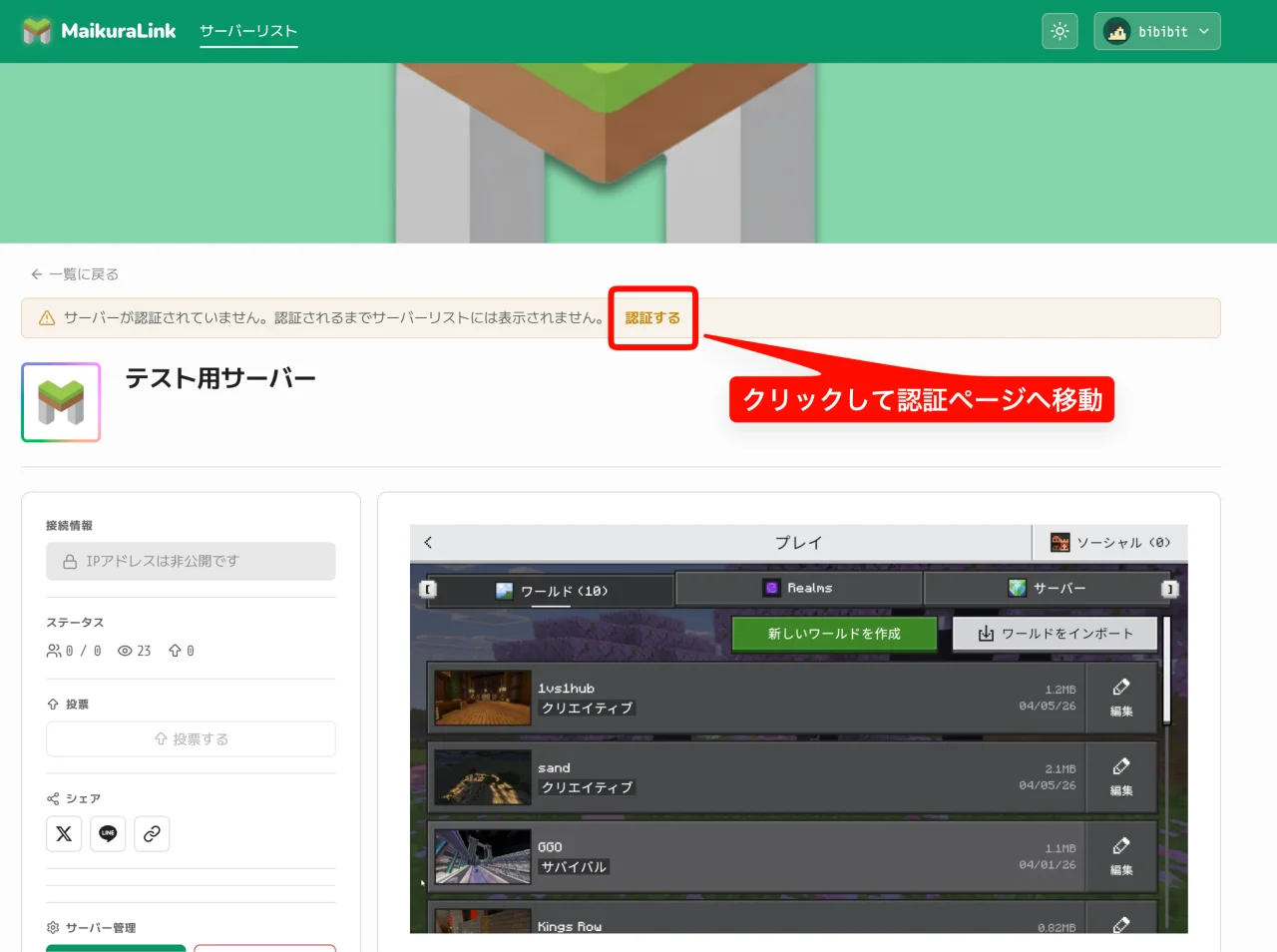
Task: Click the player count icon under ステータス
Action: [x=54, y=651]
